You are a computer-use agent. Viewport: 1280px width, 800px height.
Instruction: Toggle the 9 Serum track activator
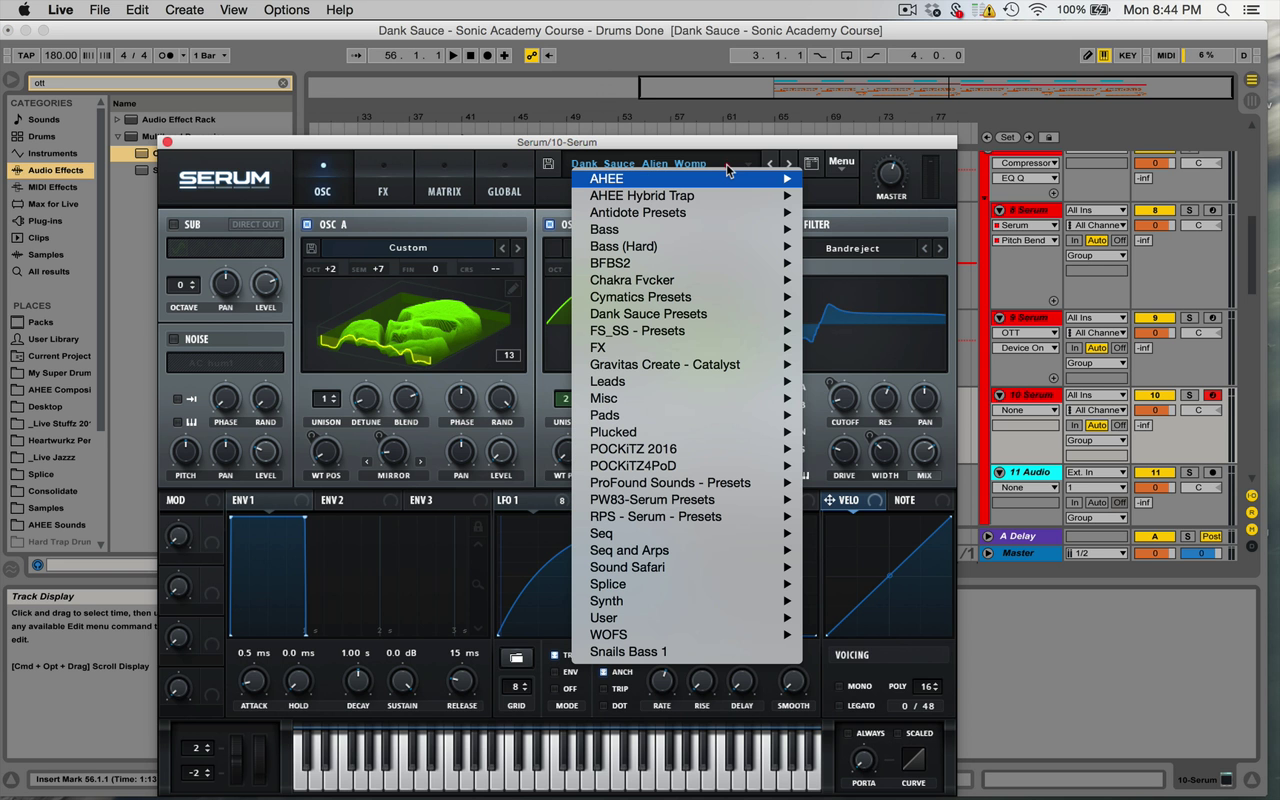(x=1154, y=318)
